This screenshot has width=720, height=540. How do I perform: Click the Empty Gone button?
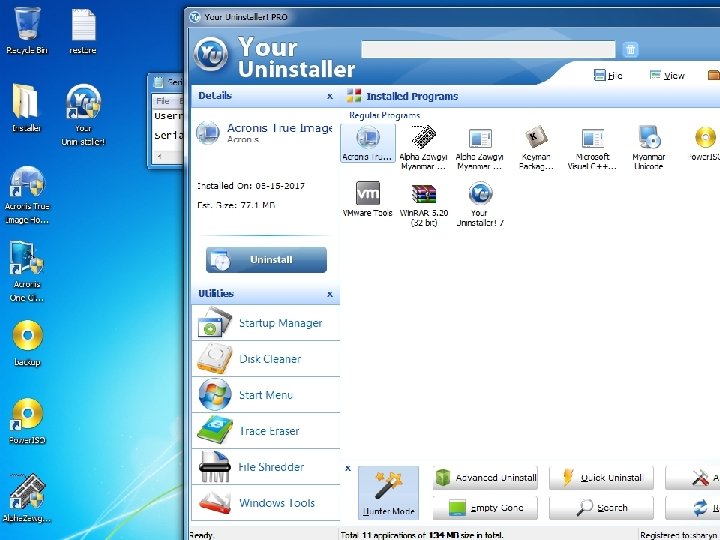pyautogui.click(x=485, y=508)
